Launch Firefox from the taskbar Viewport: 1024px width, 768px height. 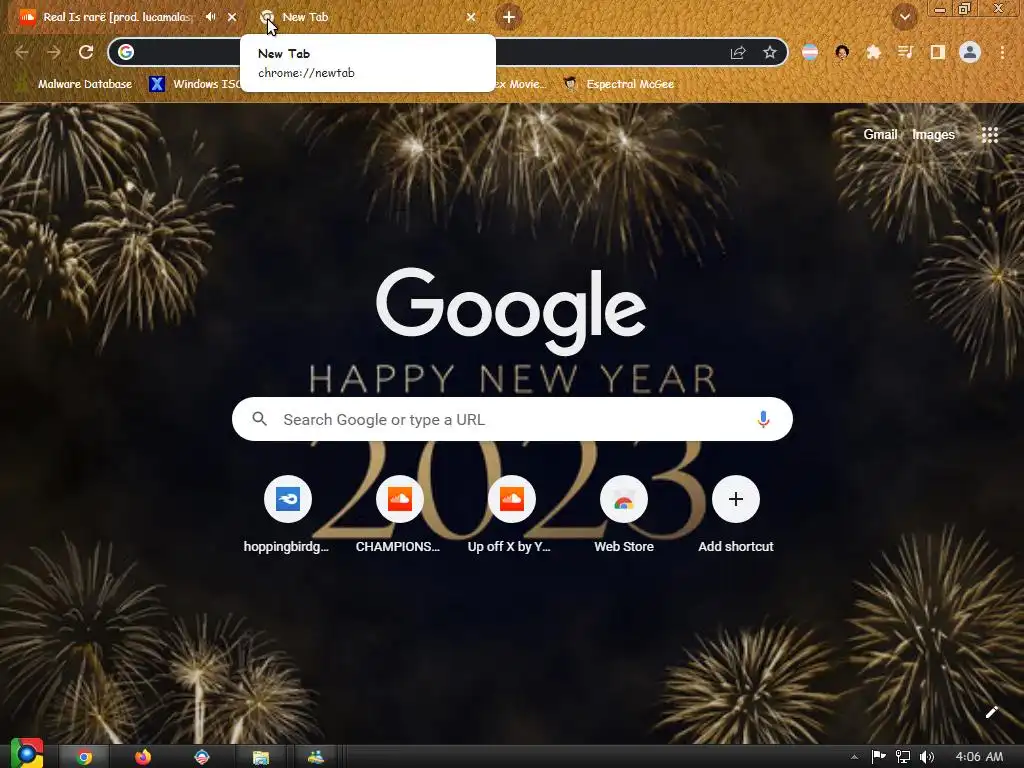point(143,757)
